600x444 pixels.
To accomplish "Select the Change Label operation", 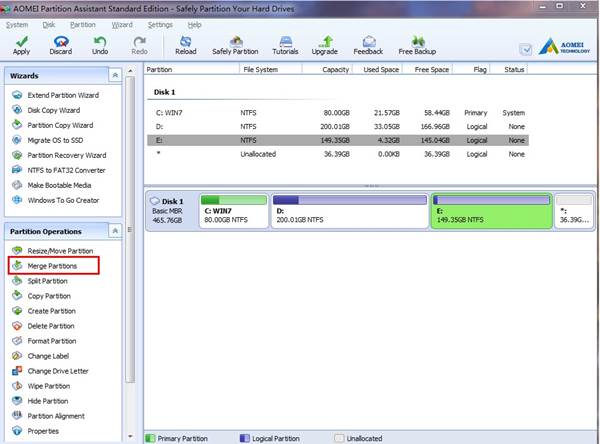I will tap(41, 356).
